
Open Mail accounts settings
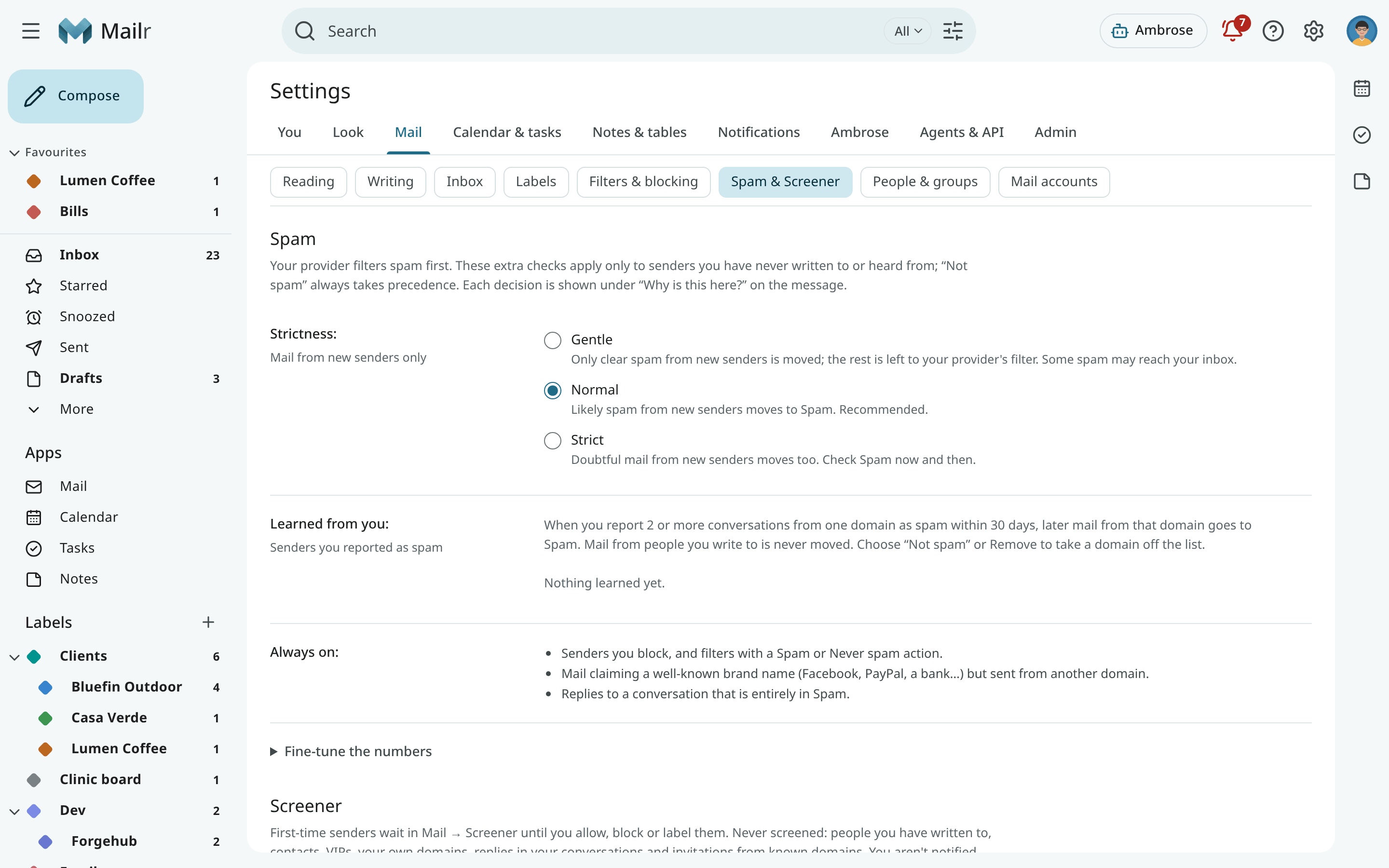1054,182
